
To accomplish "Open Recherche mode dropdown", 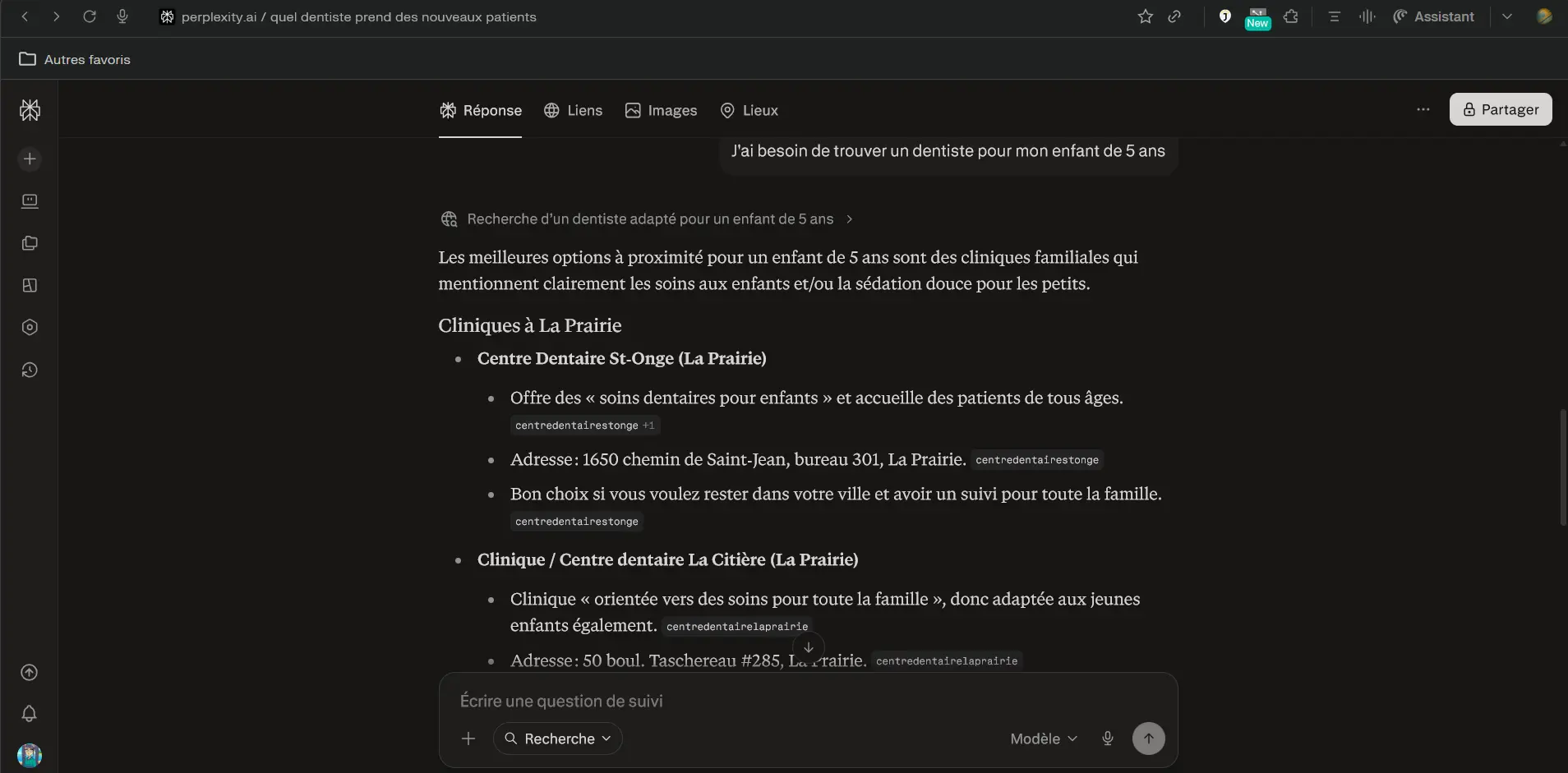I will [558, 738].
